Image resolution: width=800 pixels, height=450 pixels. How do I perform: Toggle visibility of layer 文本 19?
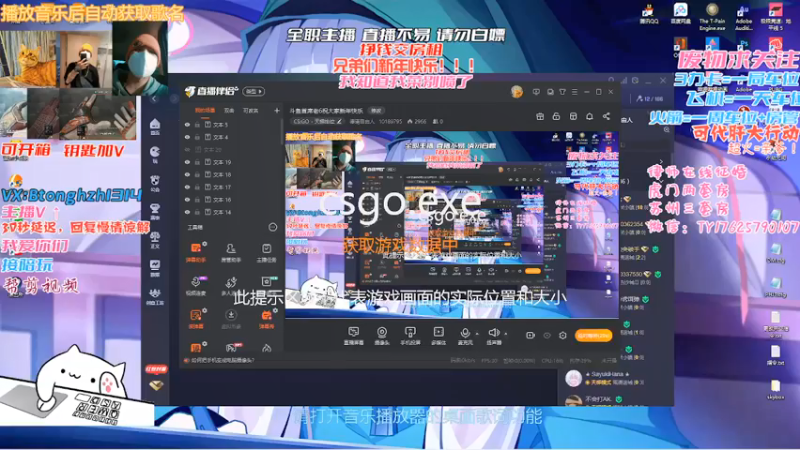point(187,162)
